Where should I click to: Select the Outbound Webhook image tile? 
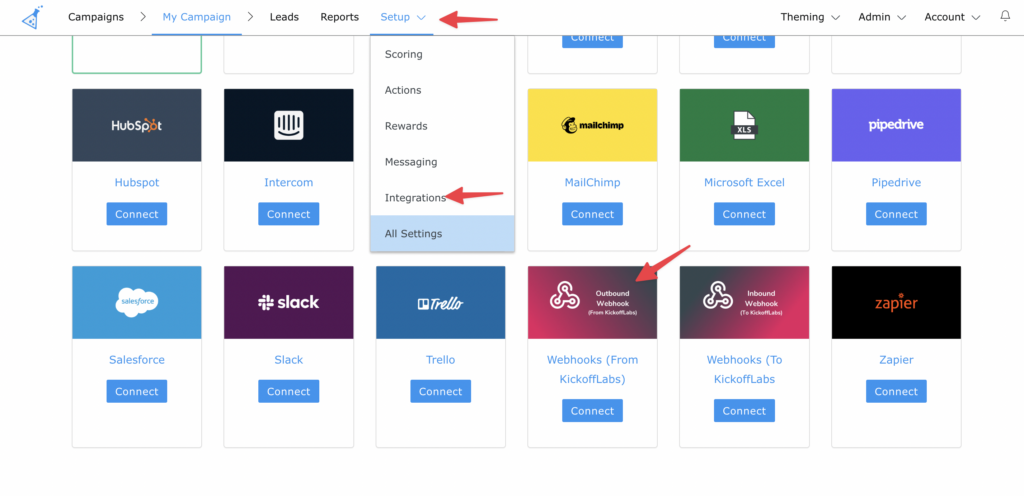tap(592, 302)
